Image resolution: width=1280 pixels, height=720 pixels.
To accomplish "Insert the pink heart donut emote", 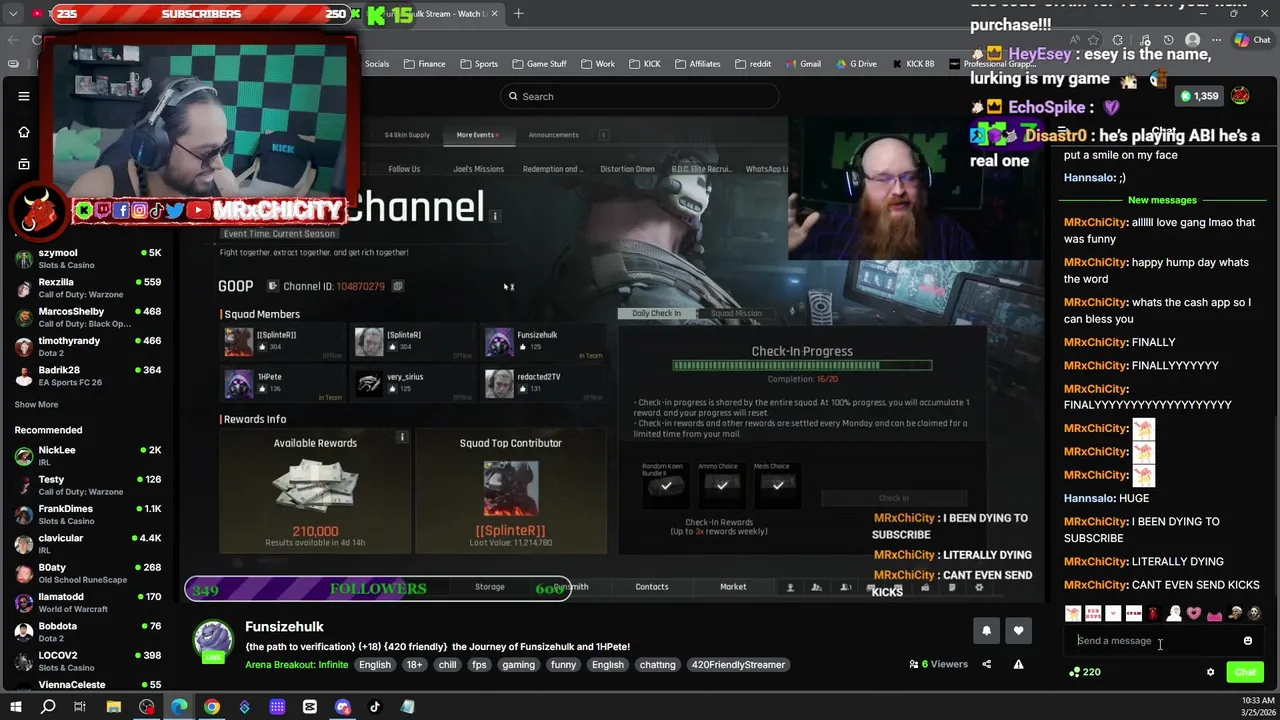I will [x=1194, y=613].
